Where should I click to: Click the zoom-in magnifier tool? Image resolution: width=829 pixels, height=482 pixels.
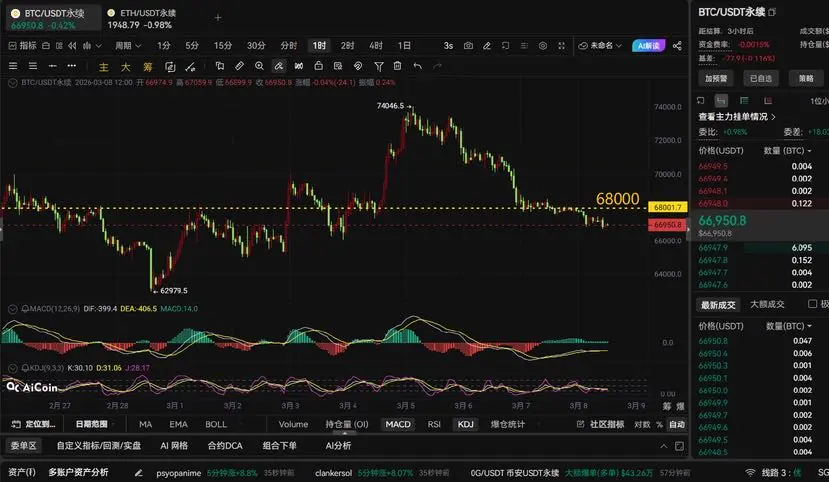coord(259,66)
